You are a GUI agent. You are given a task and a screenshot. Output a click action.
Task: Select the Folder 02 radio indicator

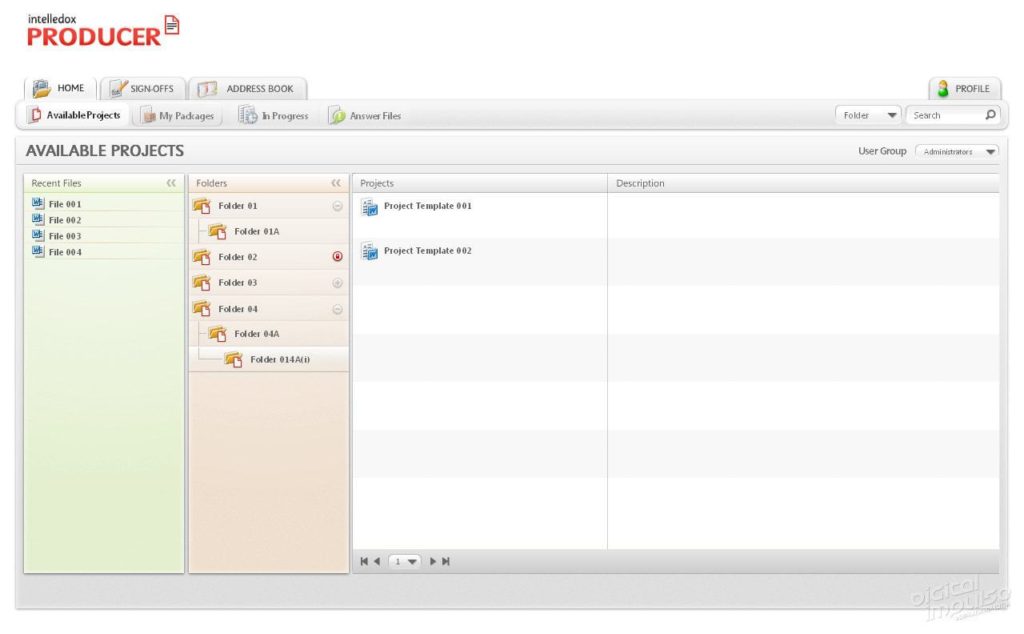point(337,257)
